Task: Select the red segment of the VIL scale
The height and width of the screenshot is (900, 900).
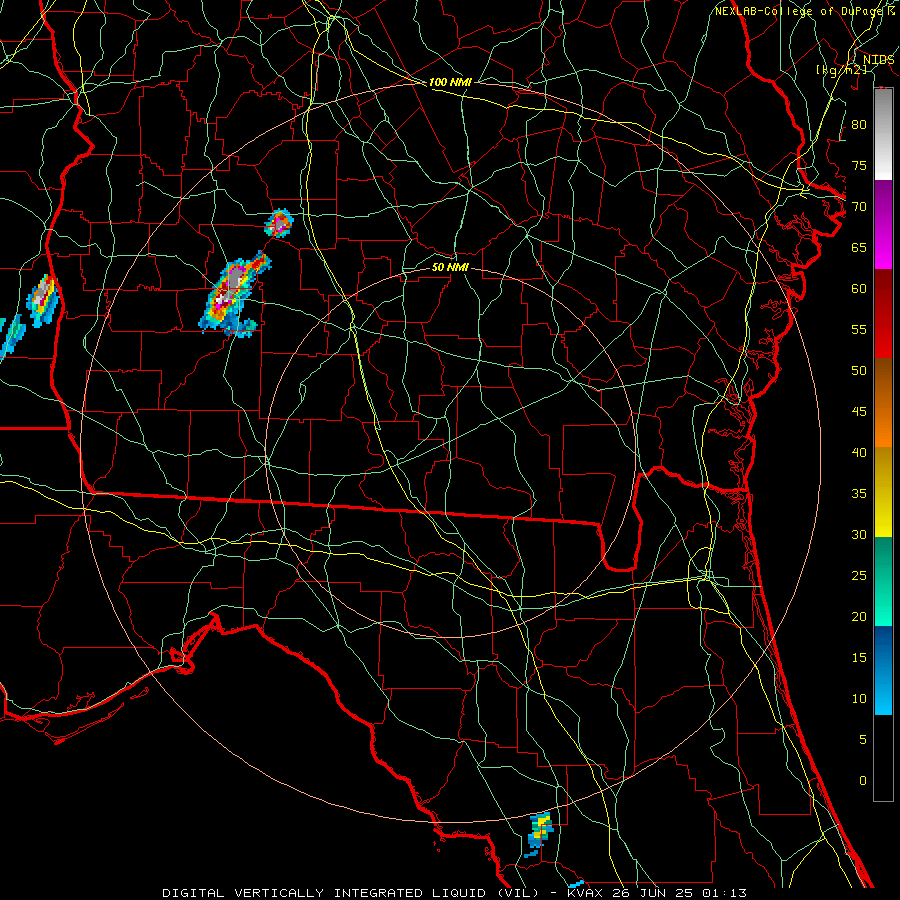Action: pyautogui.click(x=883, y=313)
